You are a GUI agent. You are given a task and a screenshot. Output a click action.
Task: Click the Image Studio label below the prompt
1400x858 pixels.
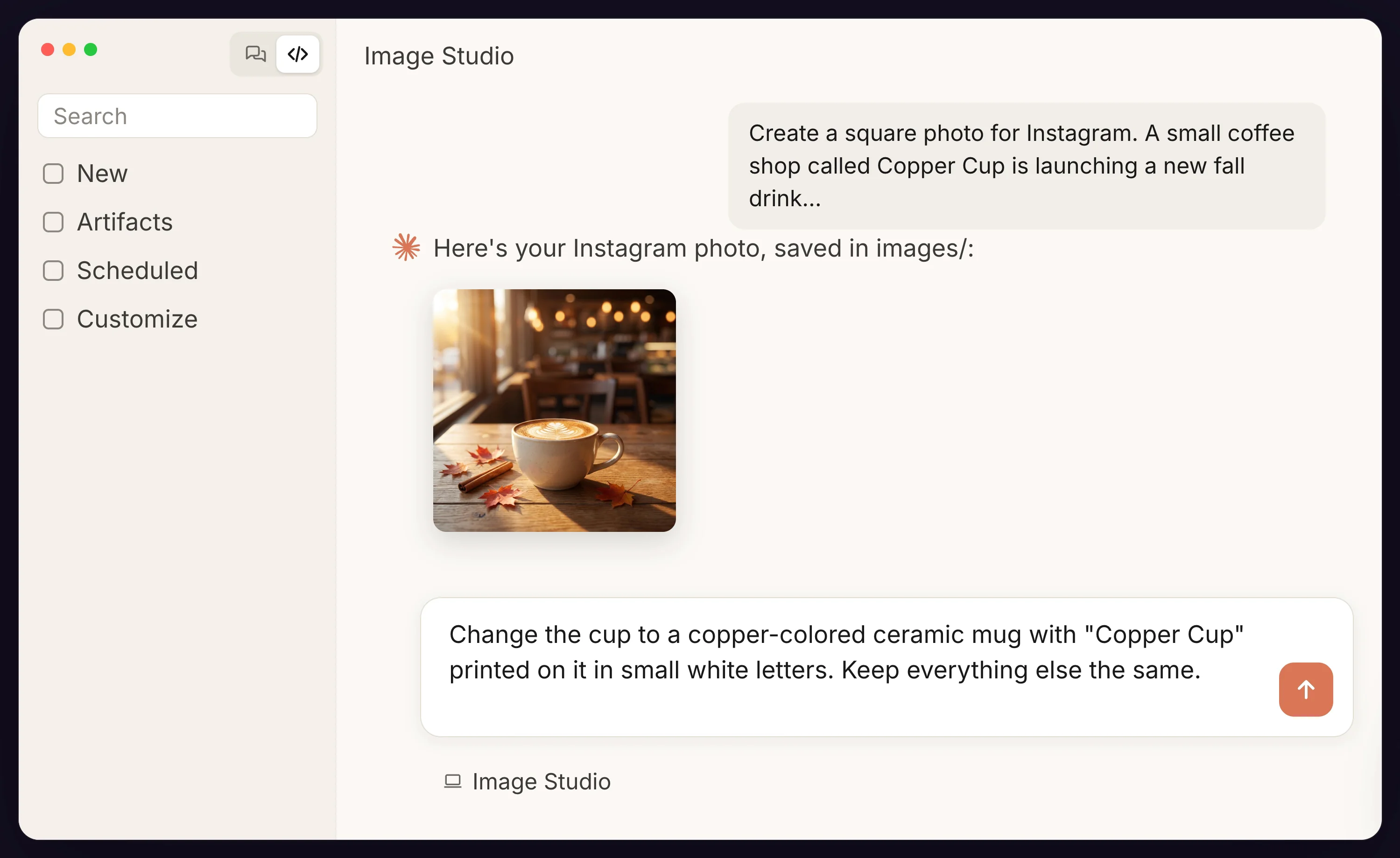point(541,781)
